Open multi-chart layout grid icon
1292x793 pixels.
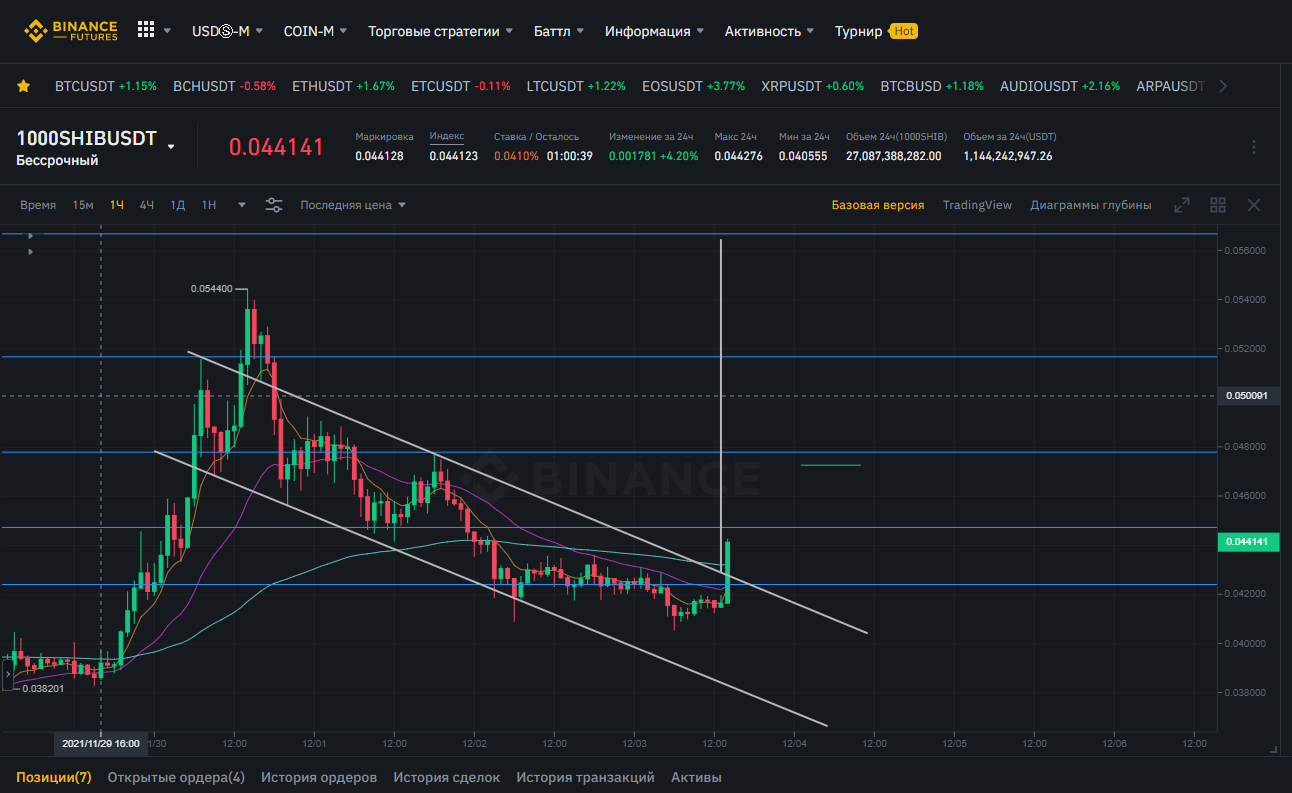coord(1218,205)
